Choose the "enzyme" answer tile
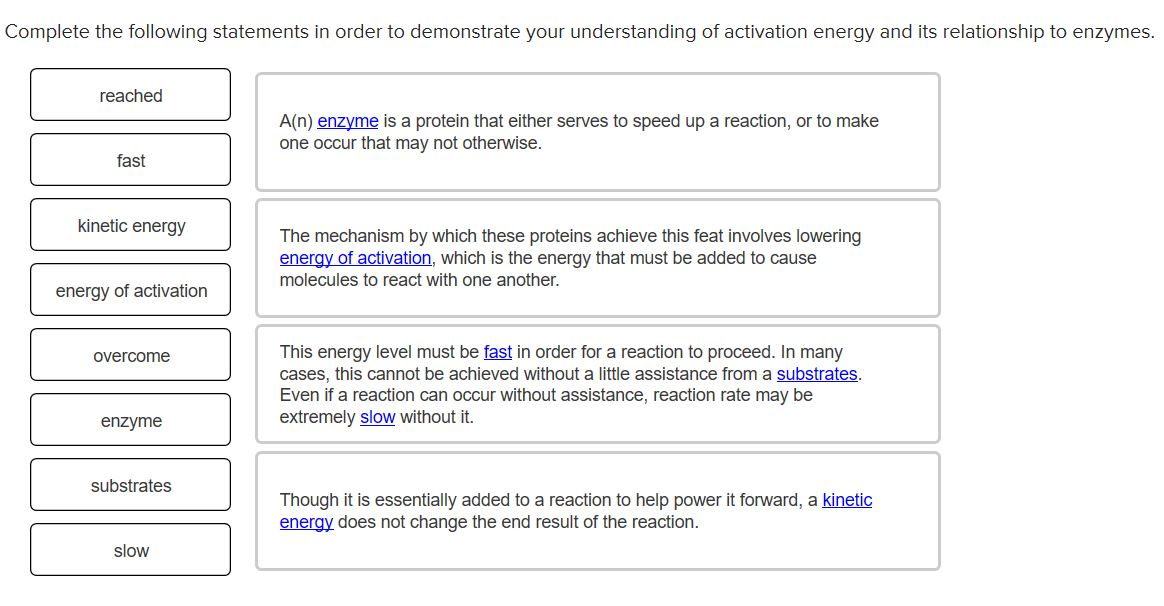Image resolution: width=1164 pixels, height=606 pixels. [x=130, y=419]
